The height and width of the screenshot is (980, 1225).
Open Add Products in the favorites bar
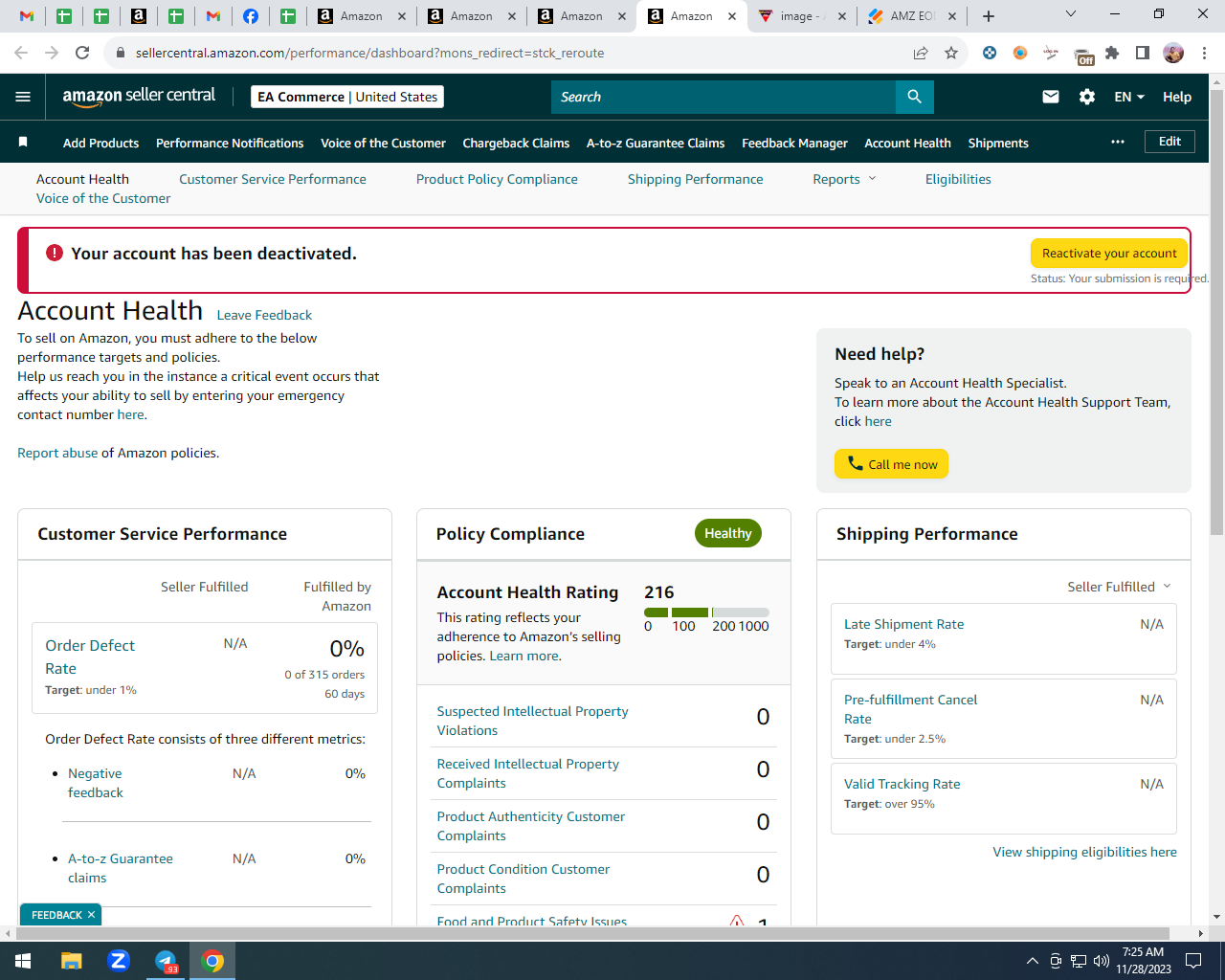100,143
